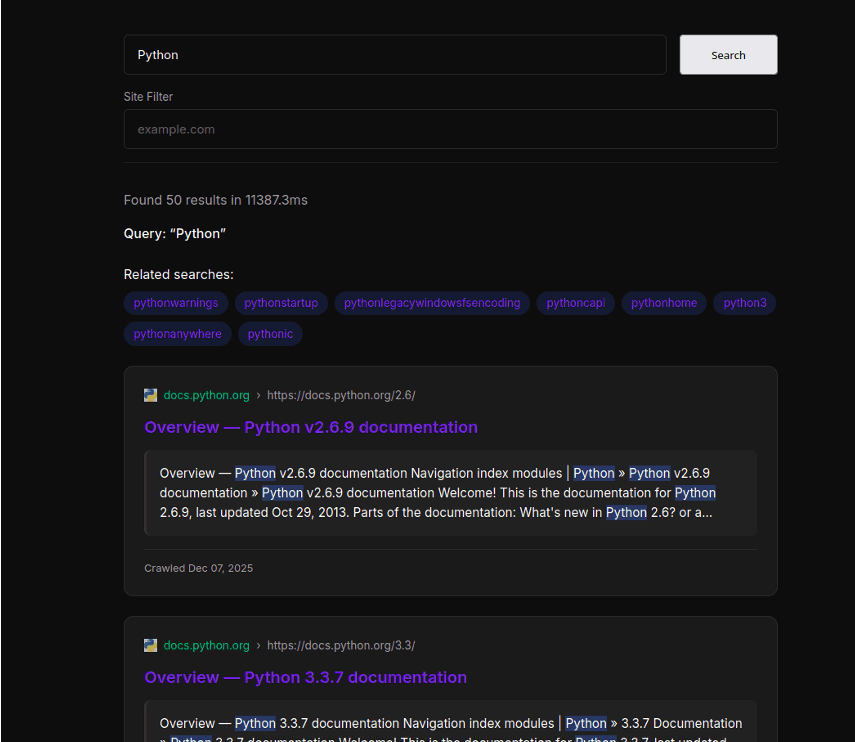Pick the pythonhome related search
855x742 pixels.
[664, 303]
